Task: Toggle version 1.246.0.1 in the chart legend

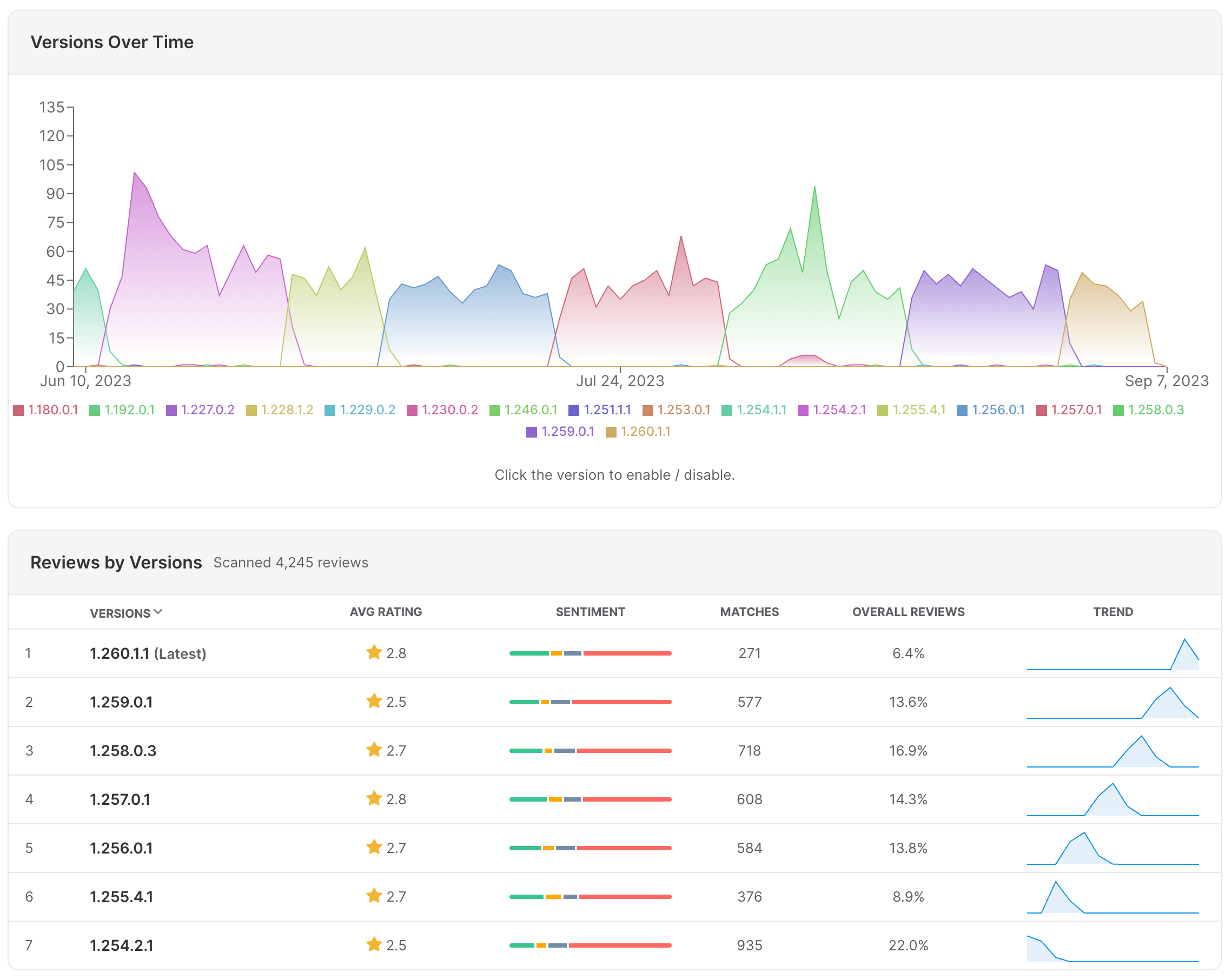Action: 524,410
